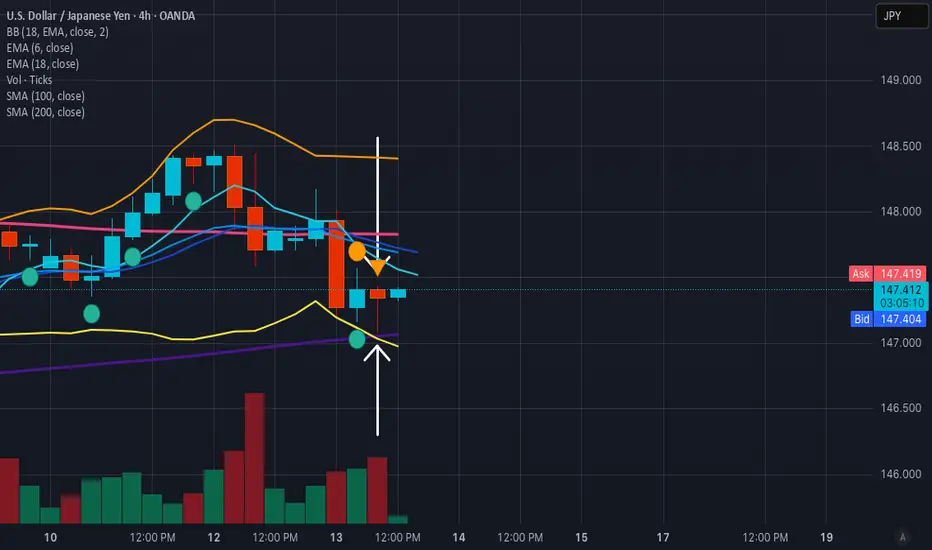Click the date 10 on time axis
932x550 pixels.
pos(51,538)
